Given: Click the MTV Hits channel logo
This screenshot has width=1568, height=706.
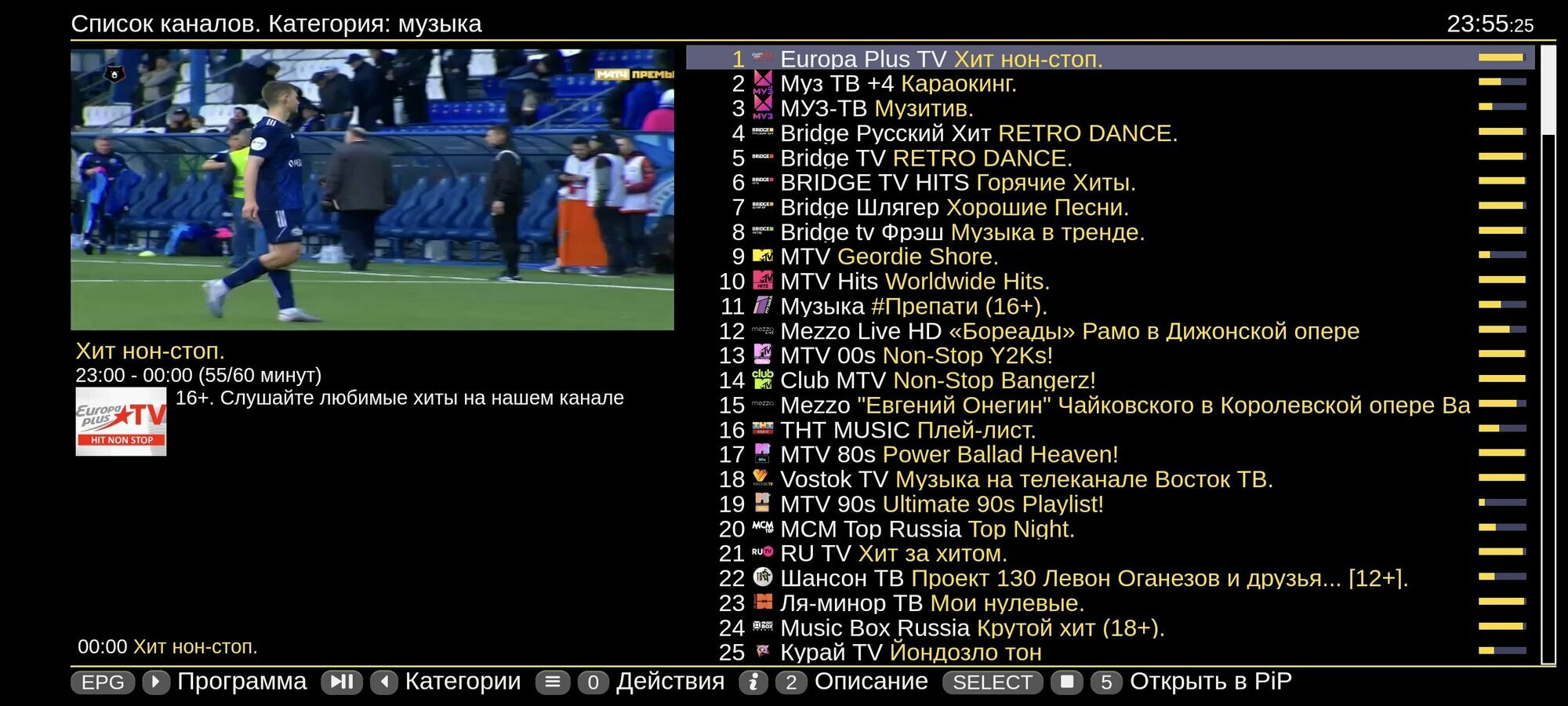Looking at the screenshot, I should click(x=762, y=281).
